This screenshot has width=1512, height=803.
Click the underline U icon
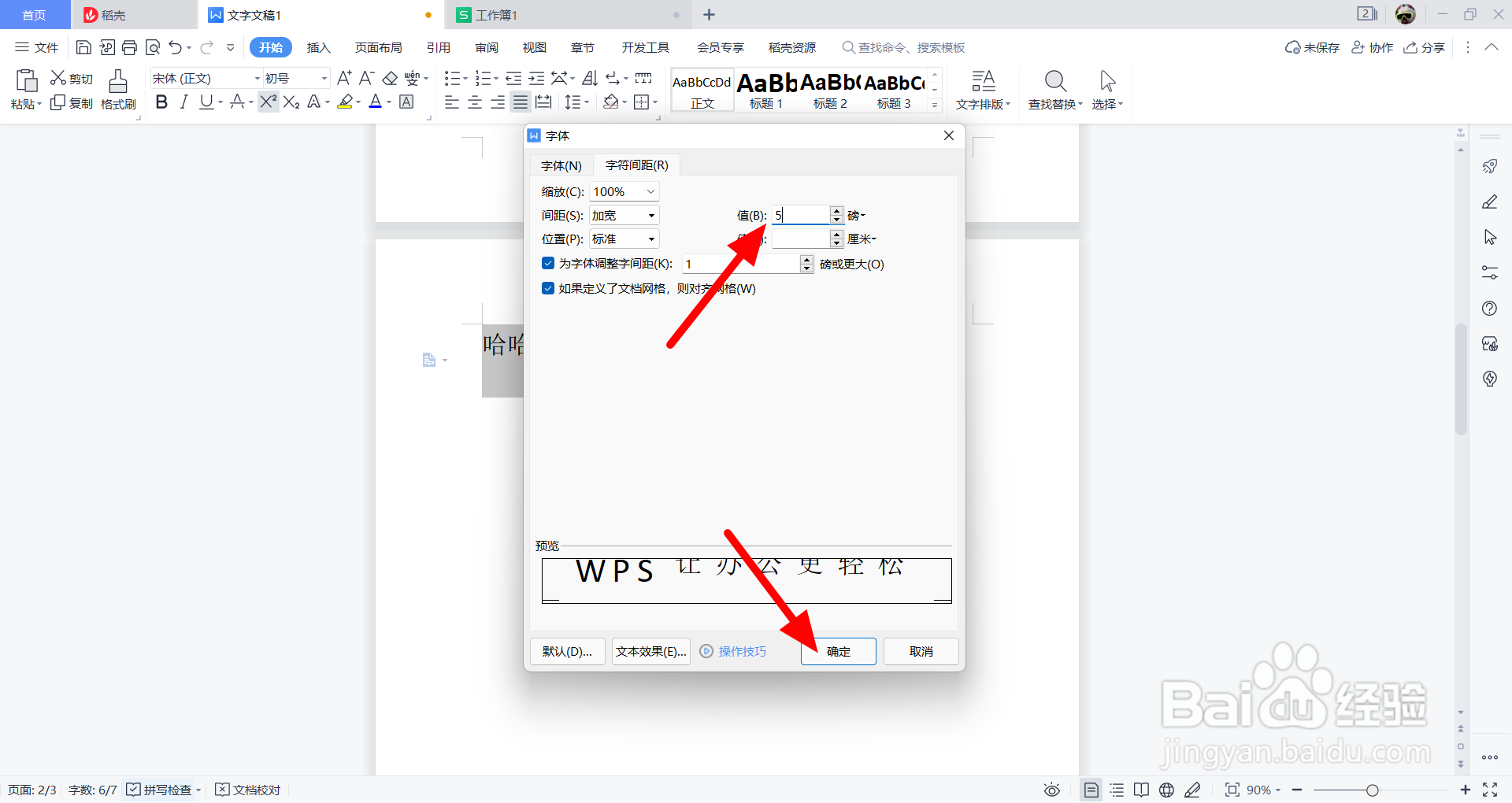206,102
